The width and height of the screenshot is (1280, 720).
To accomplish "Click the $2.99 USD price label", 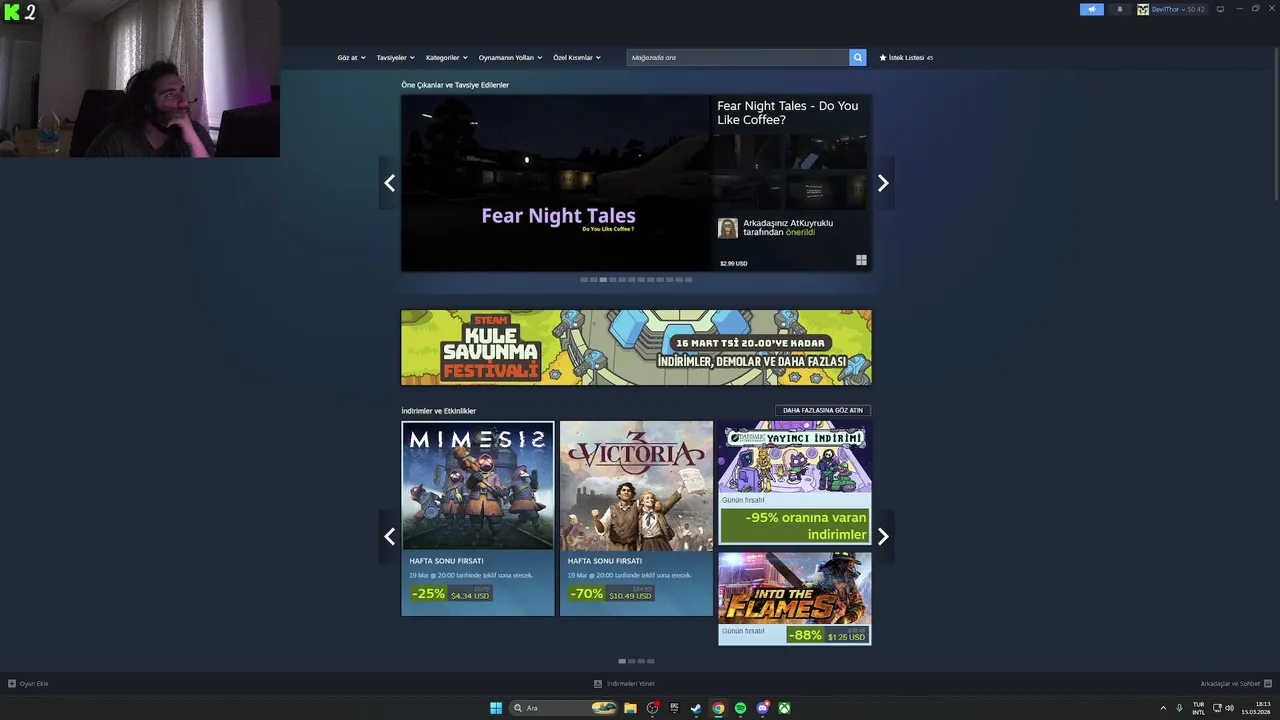I will click(x=734, y=264).
